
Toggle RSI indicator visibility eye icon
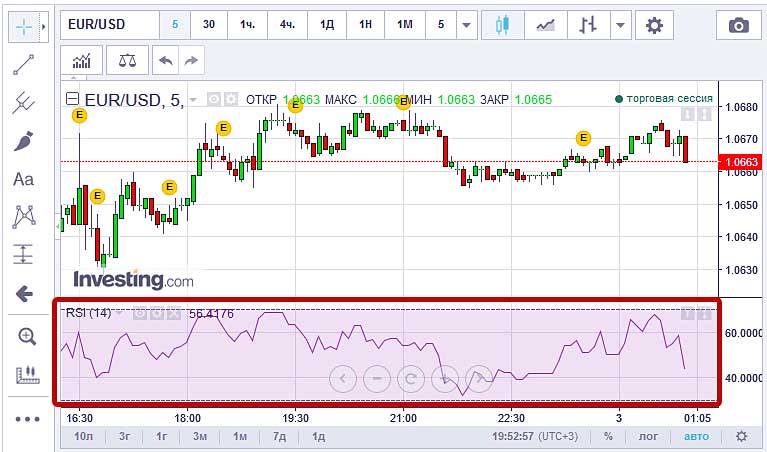click(x=140, y=313)
